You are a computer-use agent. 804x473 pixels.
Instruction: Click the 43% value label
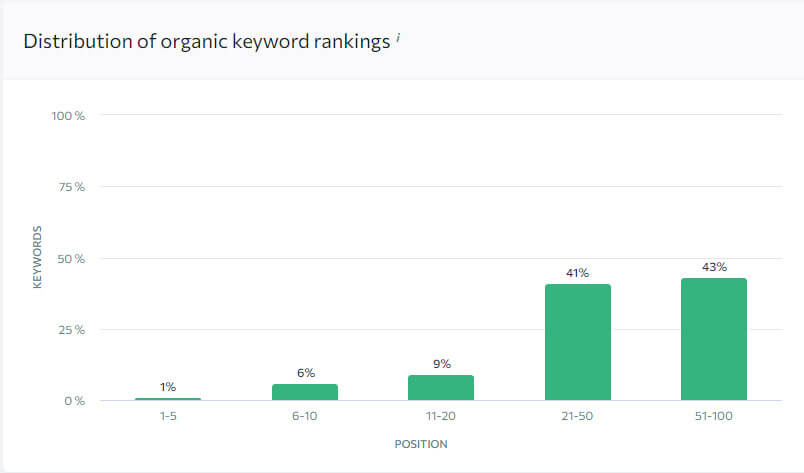pyautogui.click(x=714, y=267)
